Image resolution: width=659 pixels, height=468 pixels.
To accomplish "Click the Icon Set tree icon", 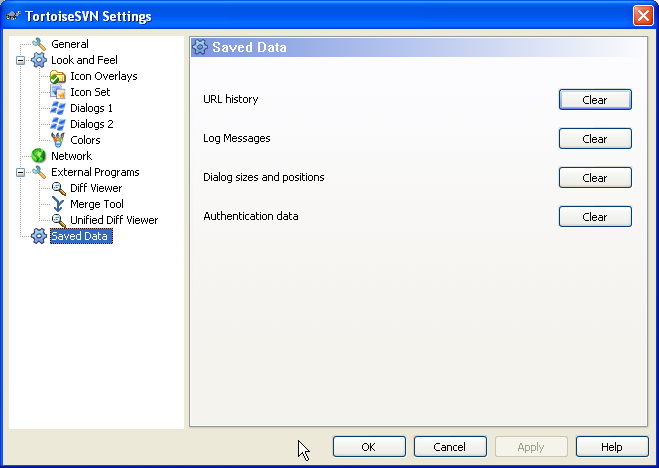I will [58, 92].
